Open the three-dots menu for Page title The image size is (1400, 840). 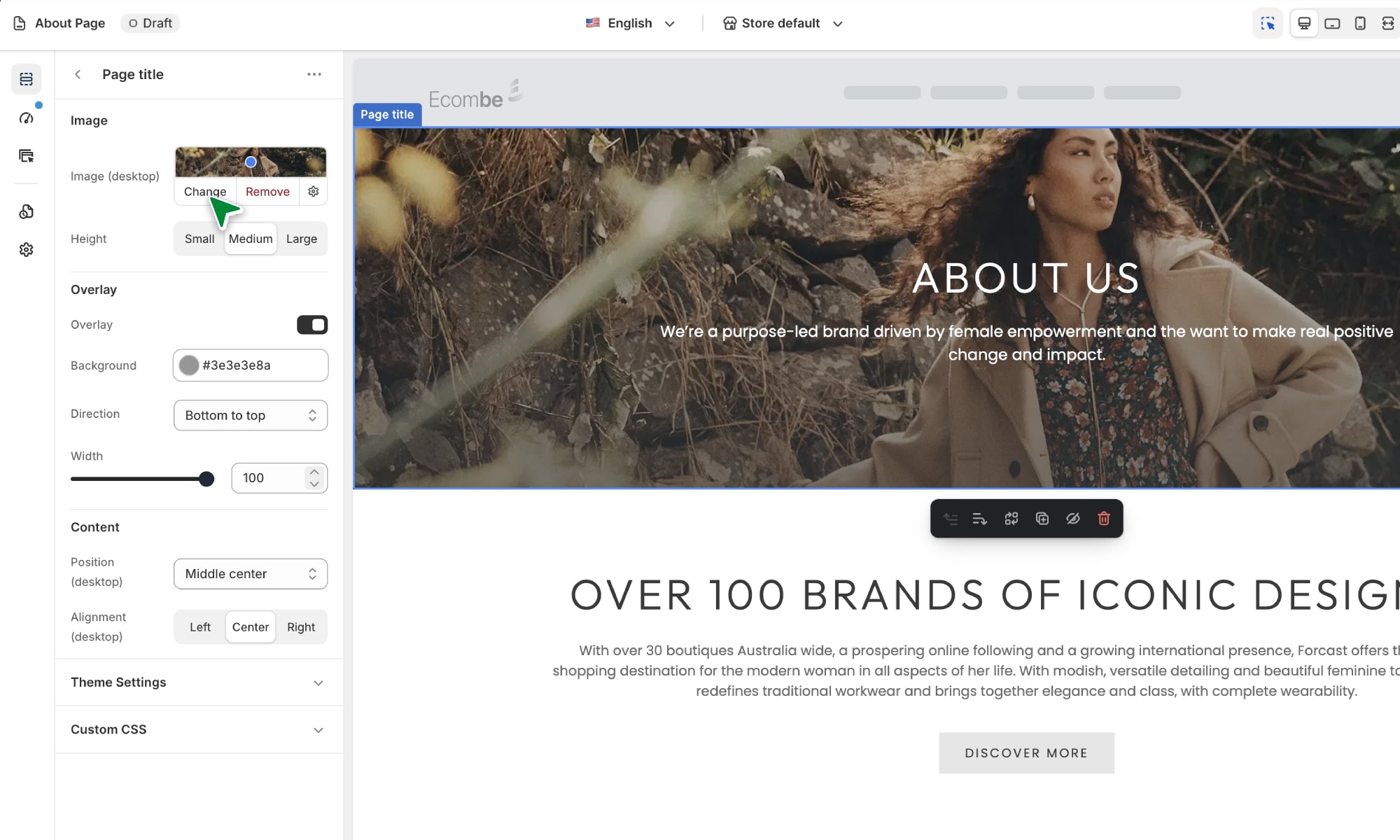(x=314, y=74)
